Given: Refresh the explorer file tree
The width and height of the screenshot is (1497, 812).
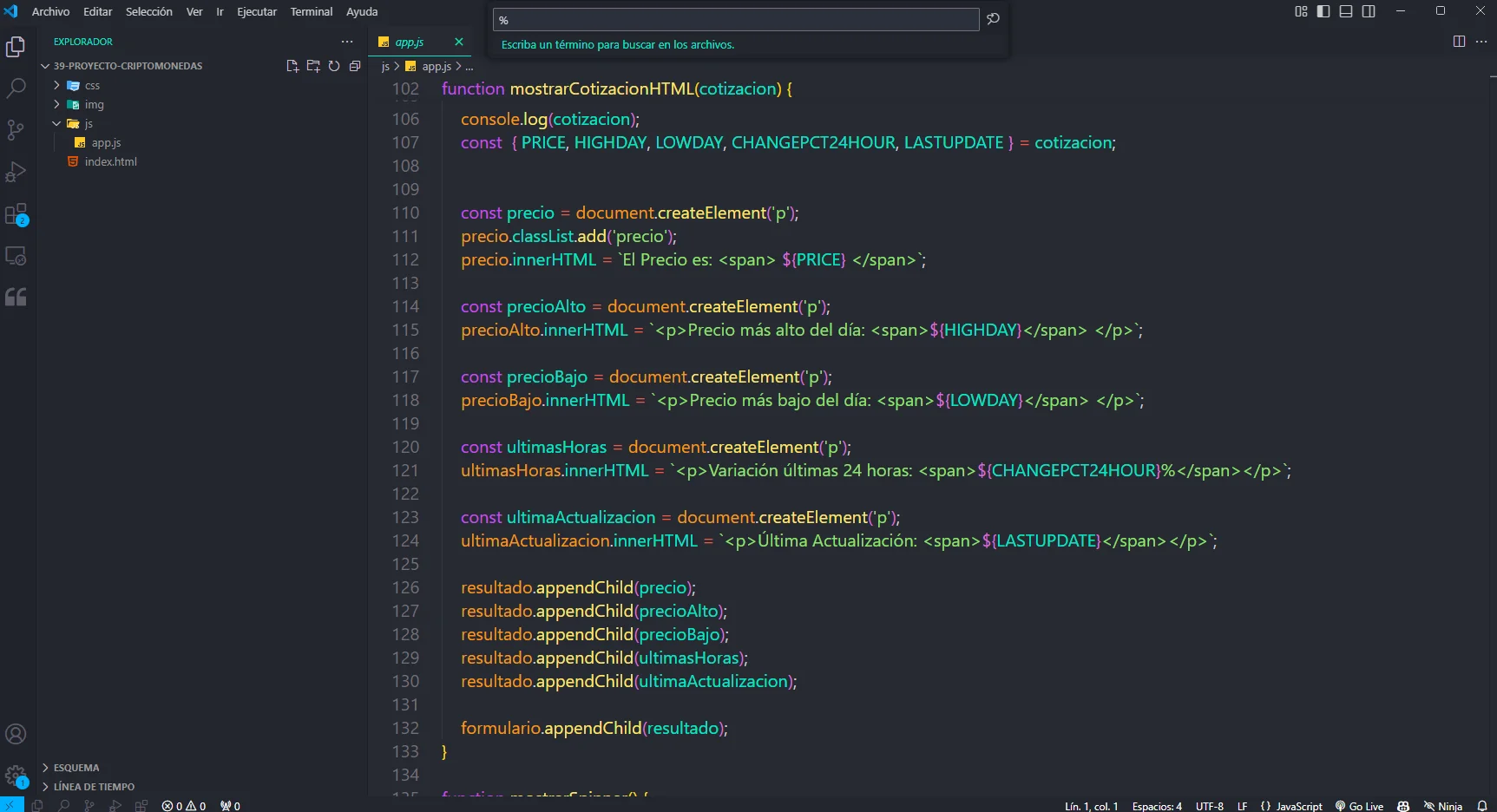Looking at the screenshot, I should [334, 66].
